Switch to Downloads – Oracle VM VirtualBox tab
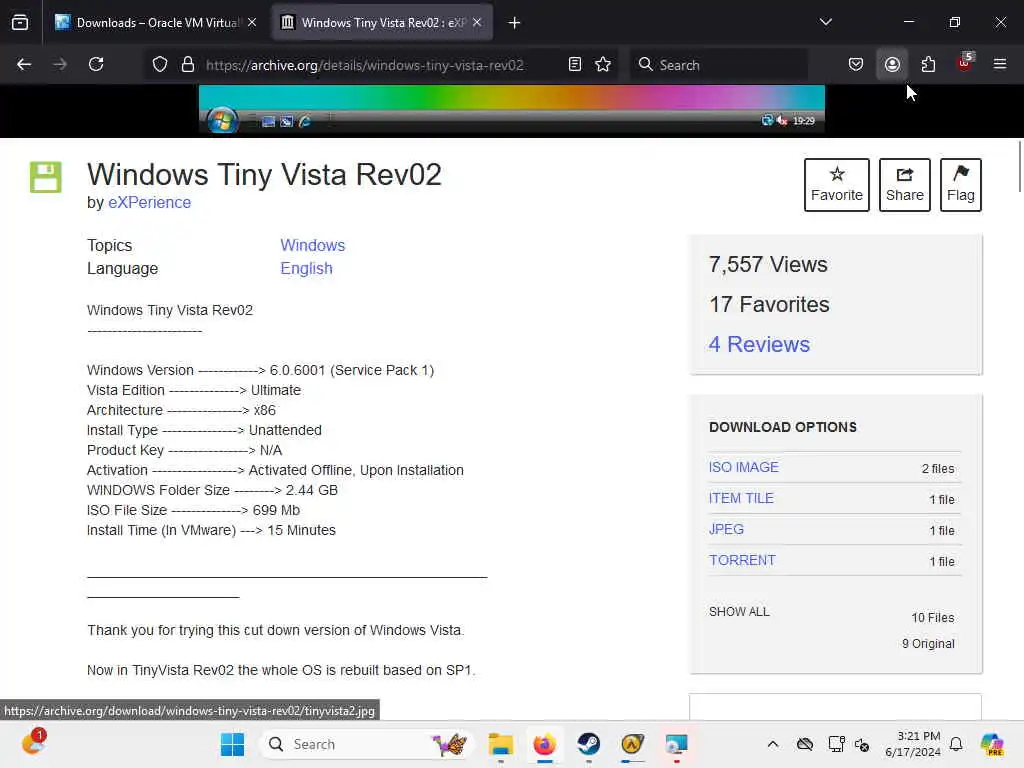Image resolution: width=1024 pixels, height=768 pixels. (x=155, y=23)
